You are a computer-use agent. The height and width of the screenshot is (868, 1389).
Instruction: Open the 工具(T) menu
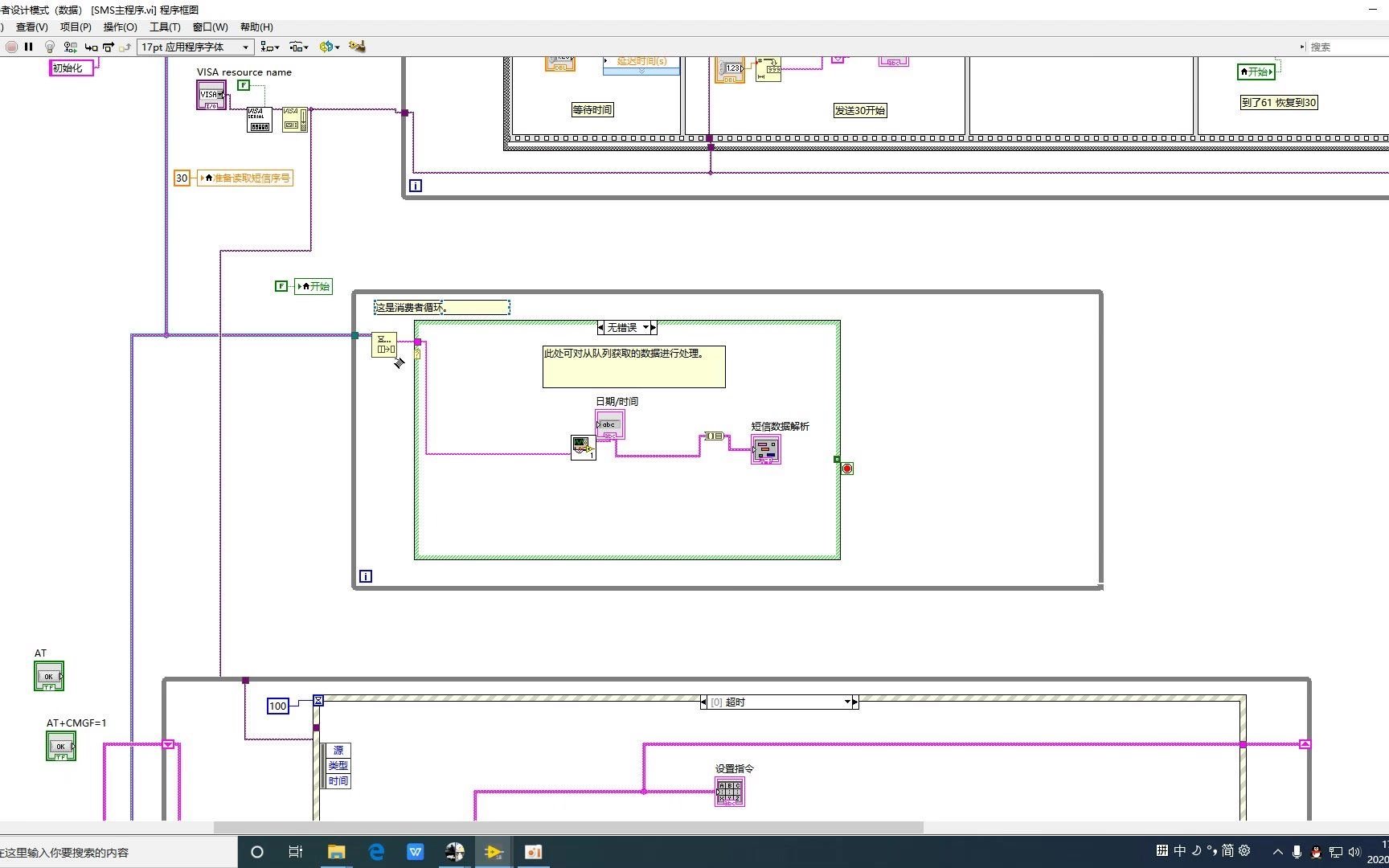(x=165, y=27)
